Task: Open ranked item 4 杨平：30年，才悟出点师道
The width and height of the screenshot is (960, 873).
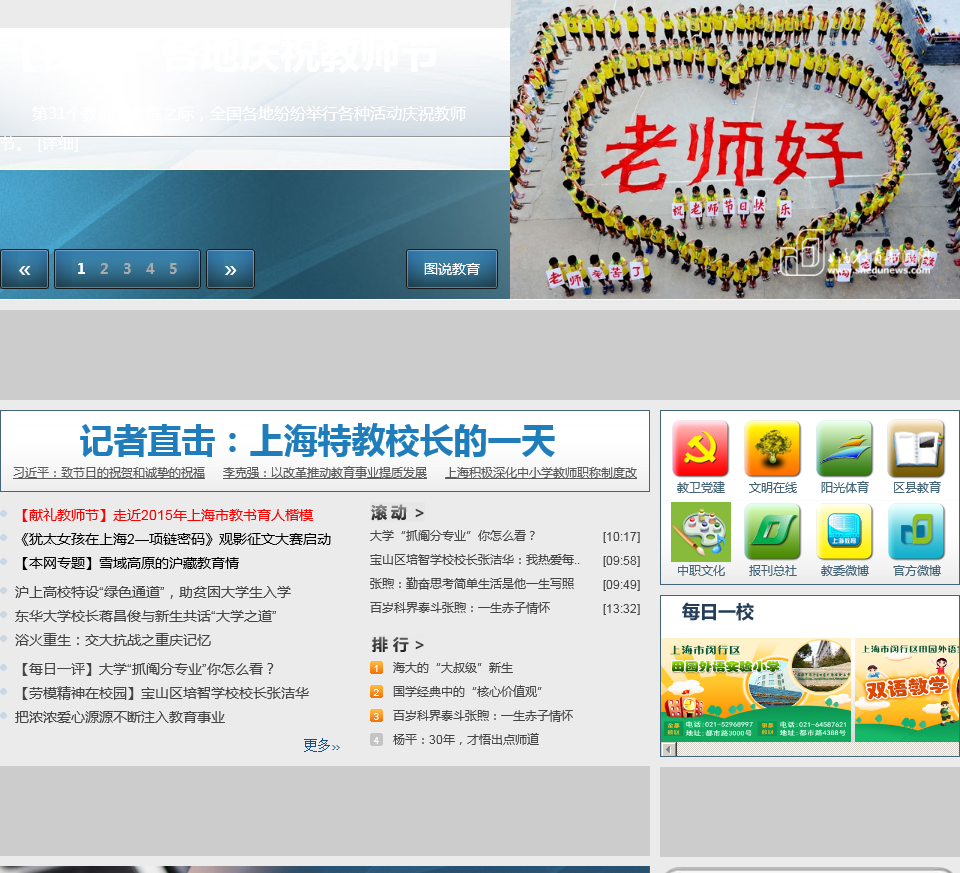Action: (x=466, y=740)
